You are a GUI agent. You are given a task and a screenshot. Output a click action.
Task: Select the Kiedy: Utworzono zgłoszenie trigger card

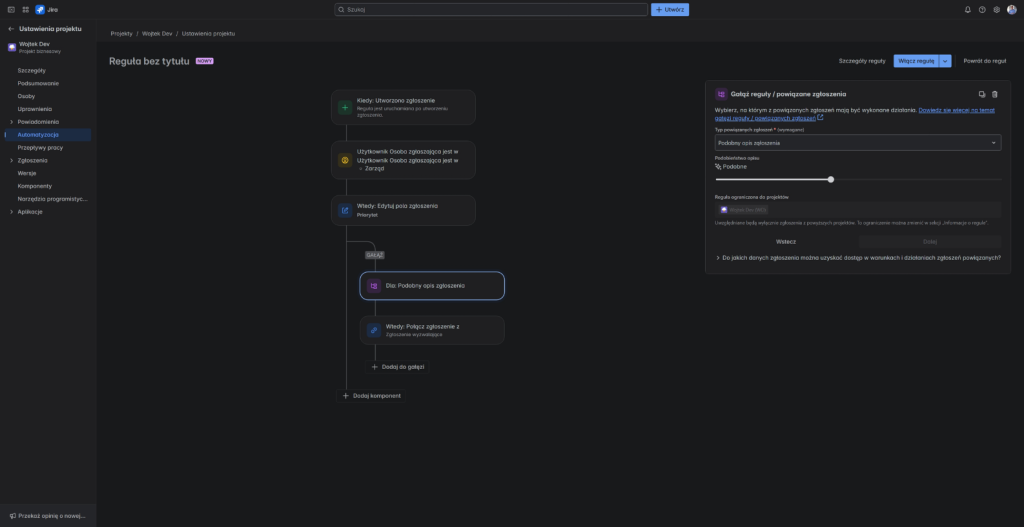point(403,107)
